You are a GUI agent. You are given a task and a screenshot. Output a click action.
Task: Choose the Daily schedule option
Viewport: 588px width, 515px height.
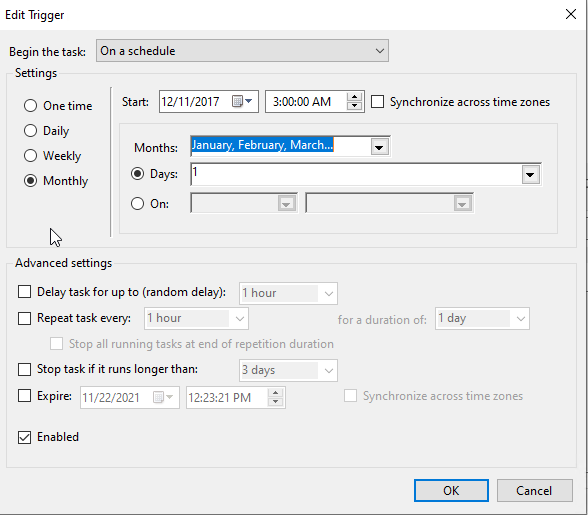[x=30, y=131]
